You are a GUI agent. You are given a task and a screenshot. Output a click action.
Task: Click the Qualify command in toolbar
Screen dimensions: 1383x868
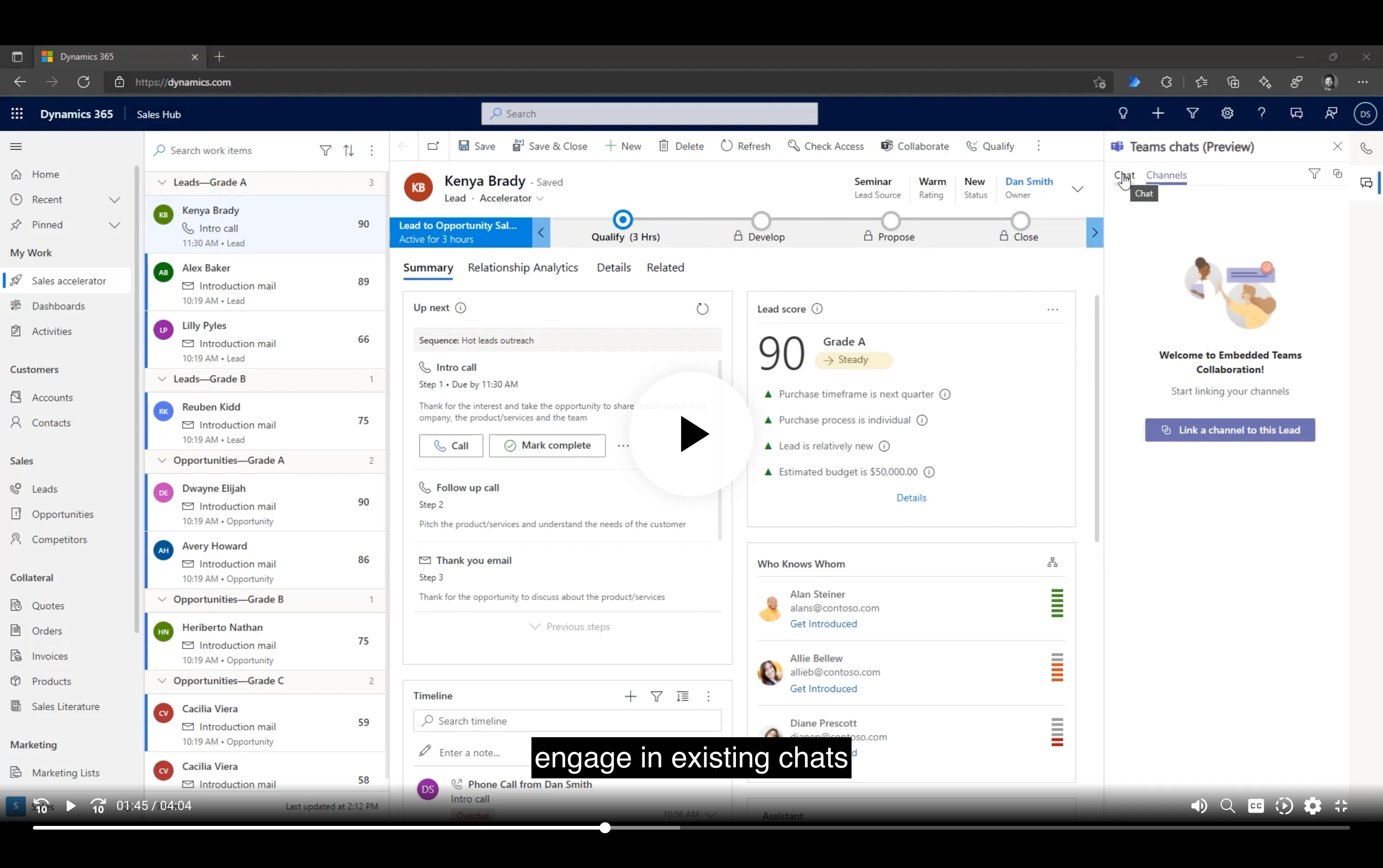pos(990,146)
